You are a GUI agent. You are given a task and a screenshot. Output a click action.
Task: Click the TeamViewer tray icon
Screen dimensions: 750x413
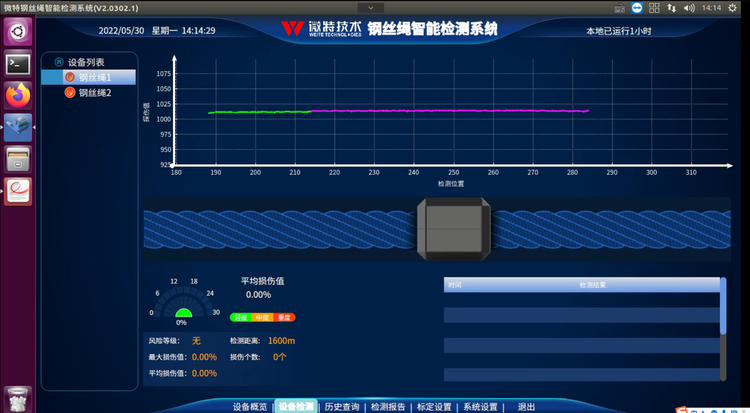[638, 8]
